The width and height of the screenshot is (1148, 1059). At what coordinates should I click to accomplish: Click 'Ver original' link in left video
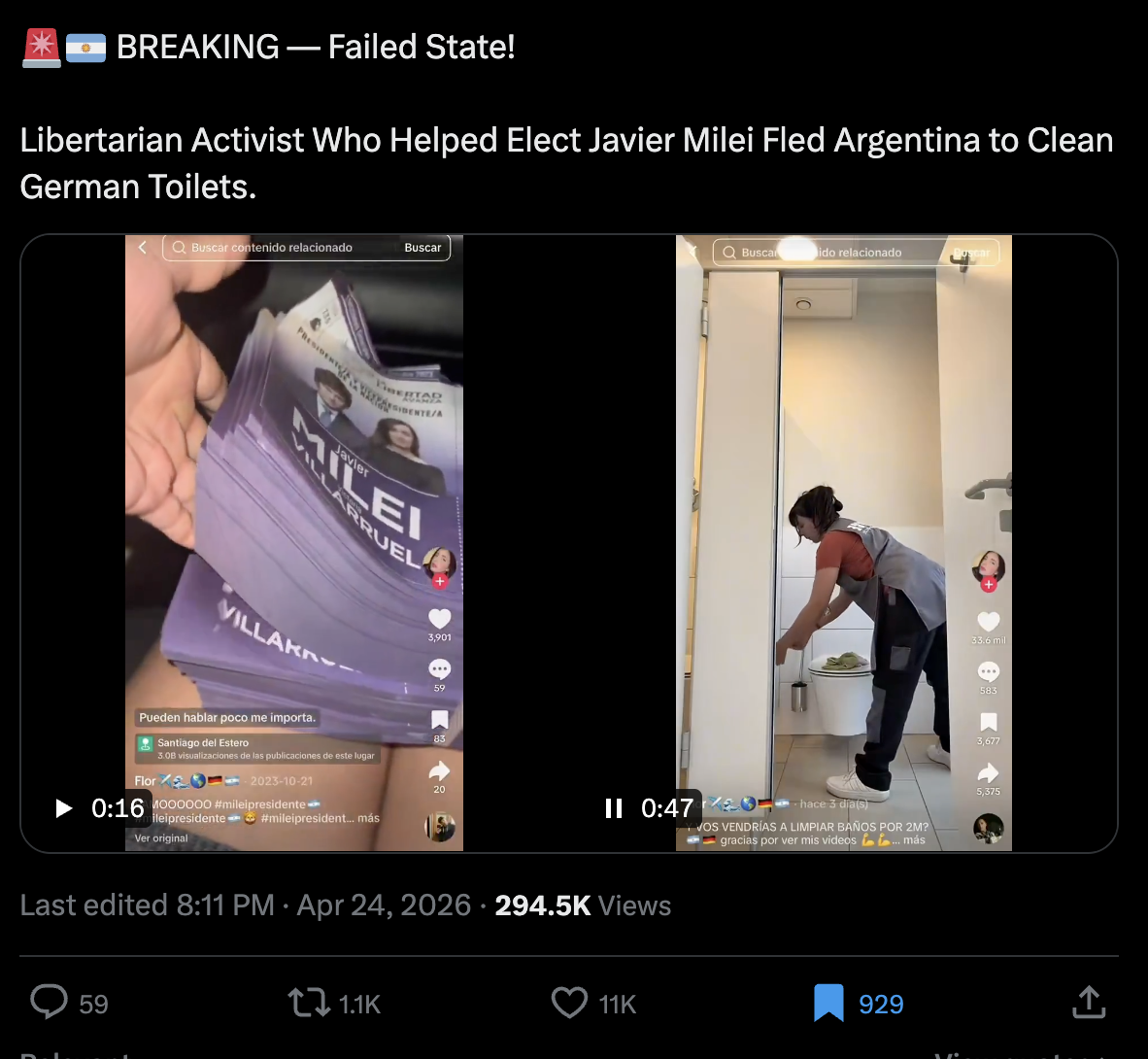tap(161, 837)
